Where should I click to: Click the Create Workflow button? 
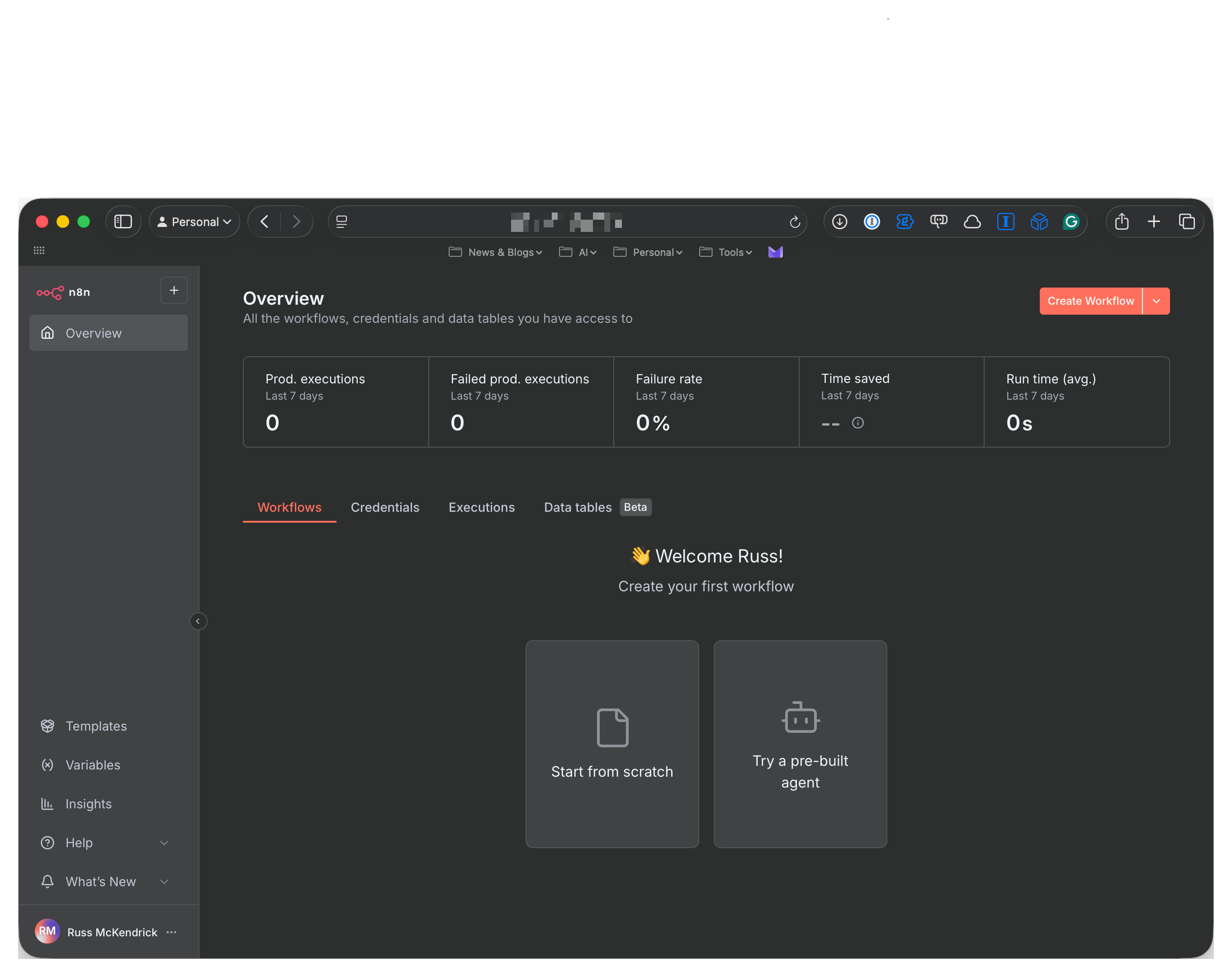tap(1090, 301)
